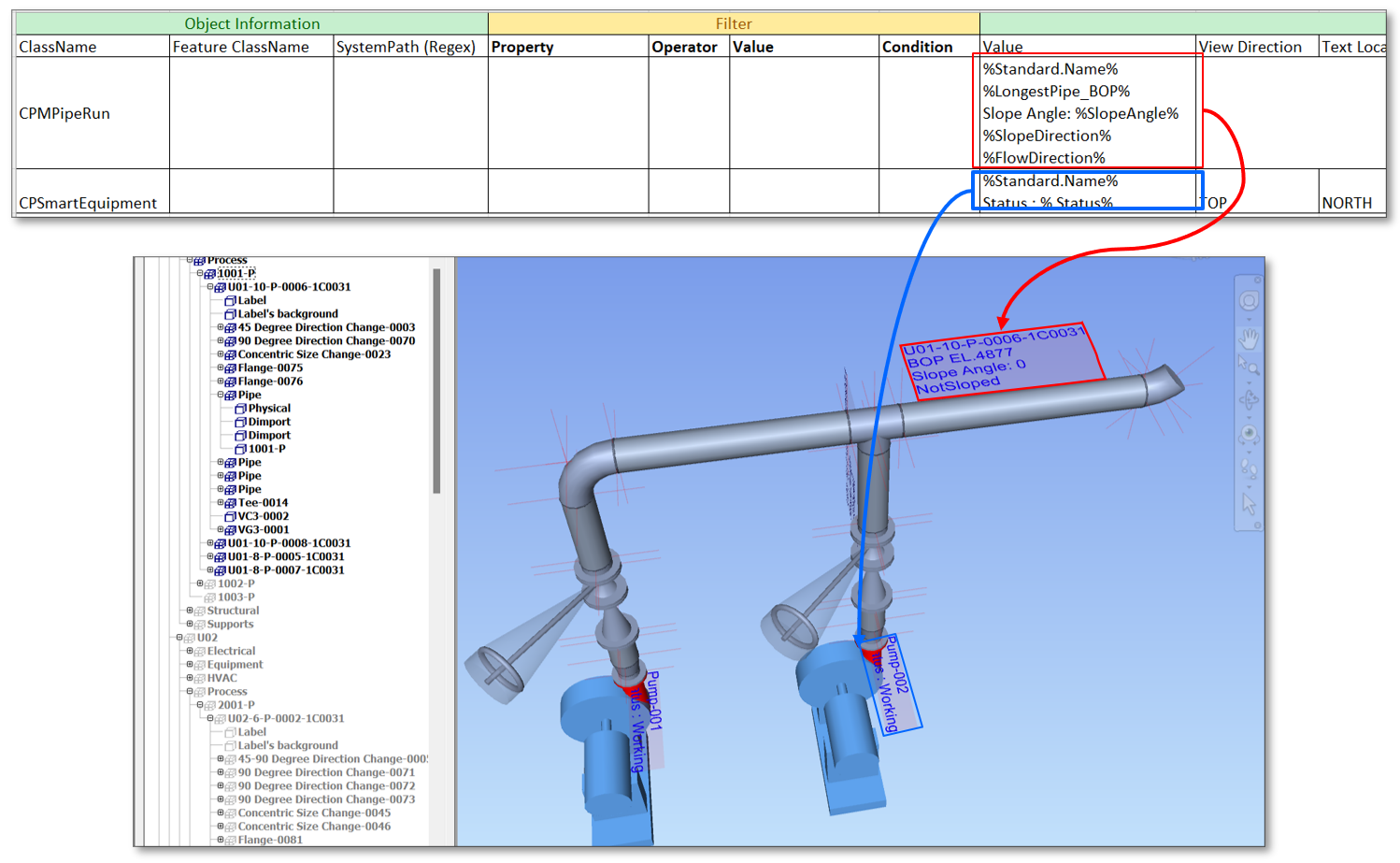The image size is (1400, 863).
Task: Collapse the expanded Pipe node
Action: point(220,395)
